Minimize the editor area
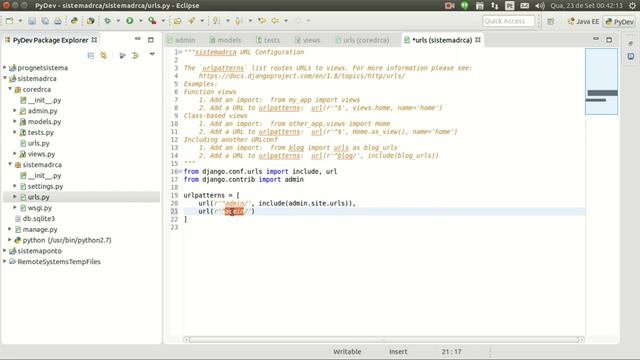This screenshot has width=640, height=360. point(596,39)
